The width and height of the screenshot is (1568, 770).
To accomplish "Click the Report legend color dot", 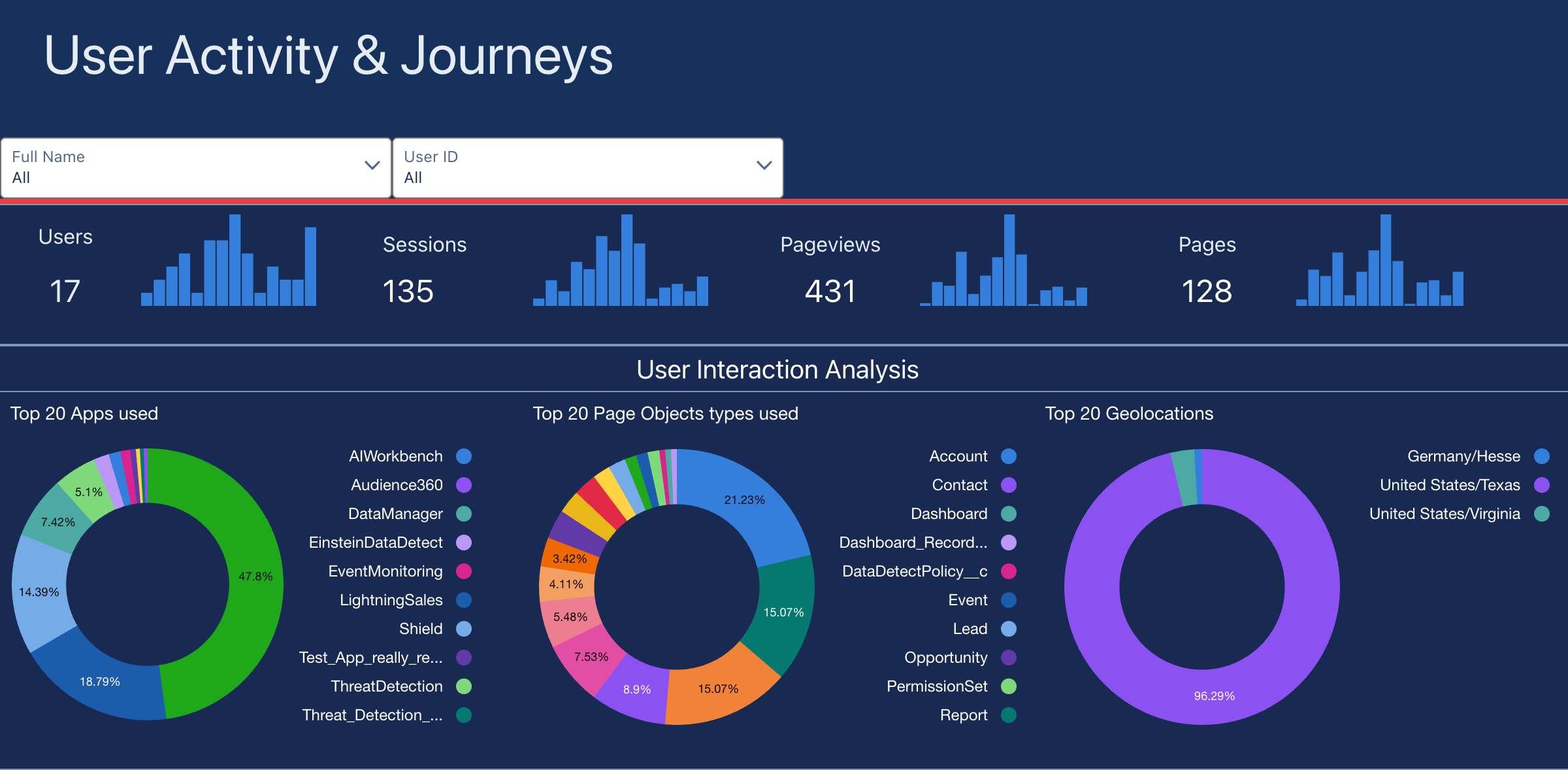I will tap(1009, 715).
